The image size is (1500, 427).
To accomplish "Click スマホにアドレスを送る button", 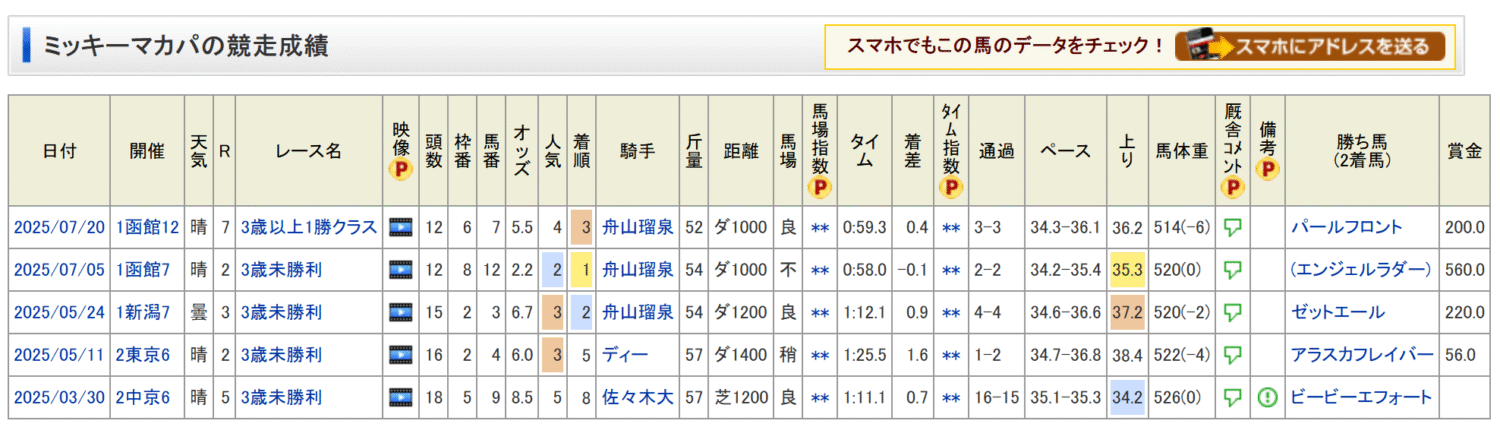I will (x=1310, y=46).
